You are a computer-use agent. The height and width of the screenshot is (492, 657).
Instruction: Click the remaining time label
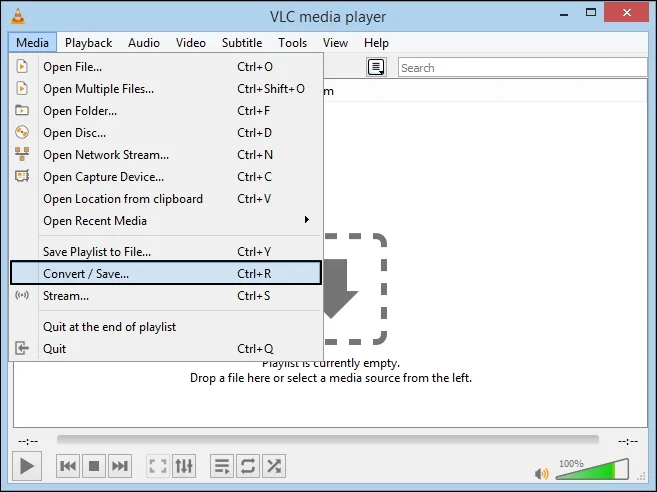[628, 441]
